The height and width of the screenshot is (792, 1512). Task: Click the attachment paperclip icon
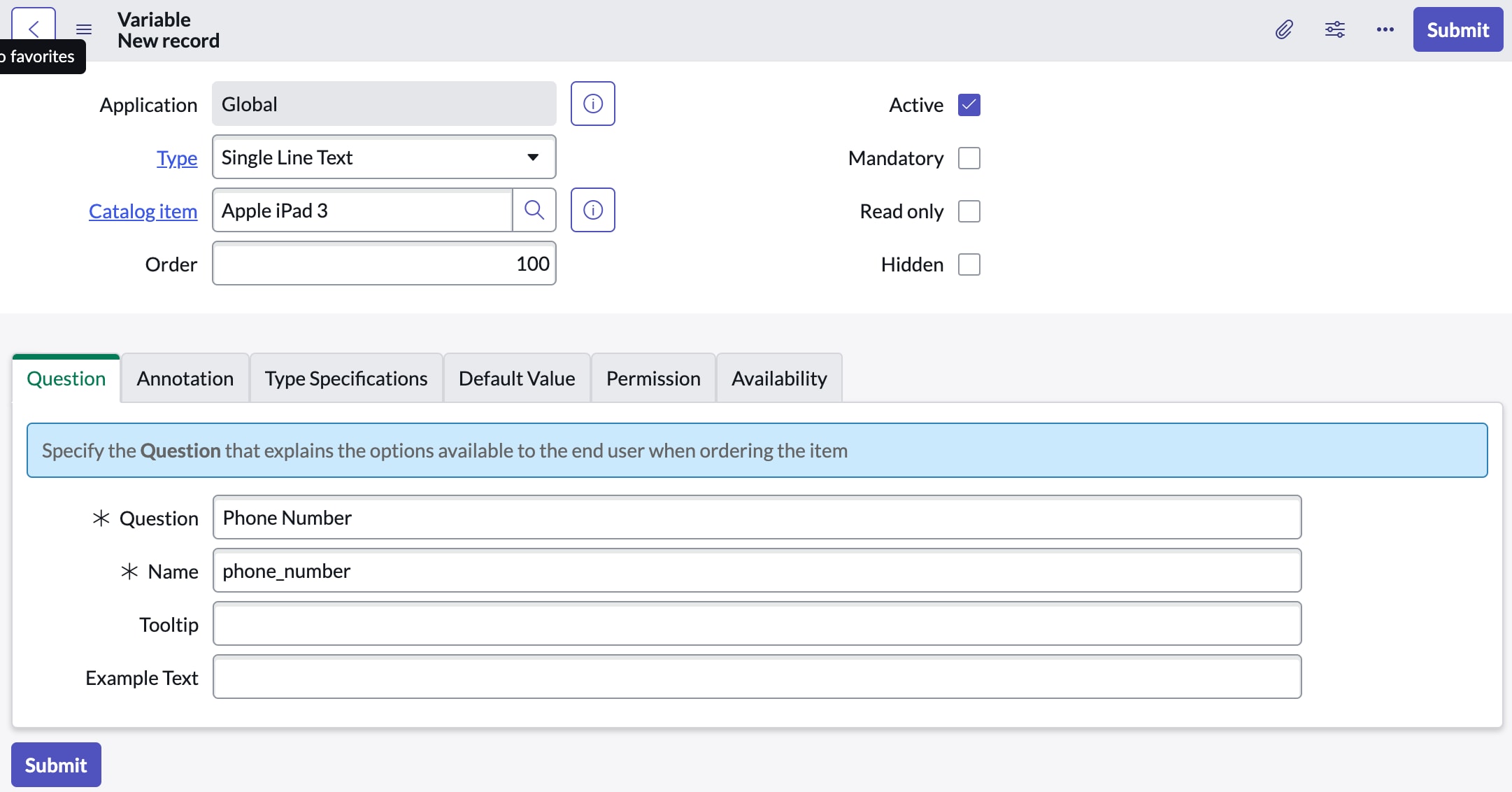1284,29
